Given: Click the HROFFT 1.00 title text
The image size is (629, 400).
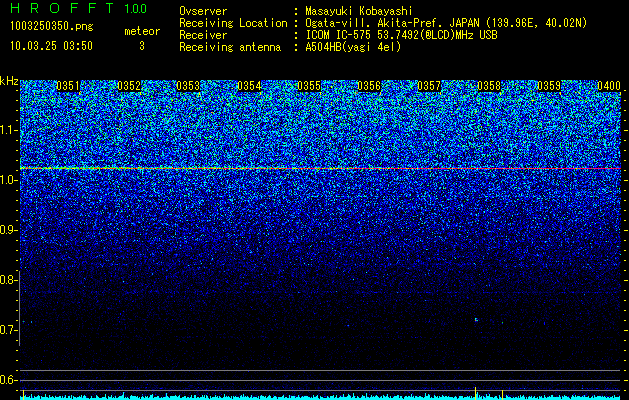Looking at the screenshot, I should (x=78, y=8).
